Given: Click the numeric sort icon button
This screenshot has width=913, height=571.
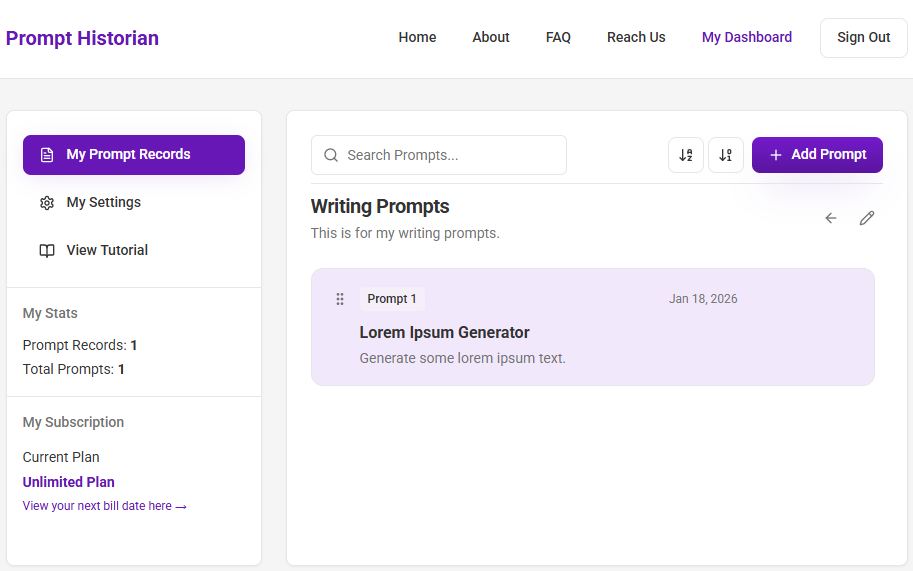Looking at the screenshot, I should coord(726,155).
